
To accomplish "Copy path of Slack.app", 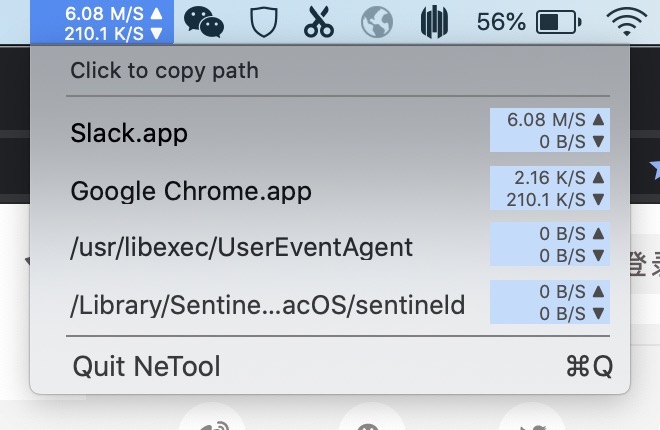I will click(x=330, y=131).
